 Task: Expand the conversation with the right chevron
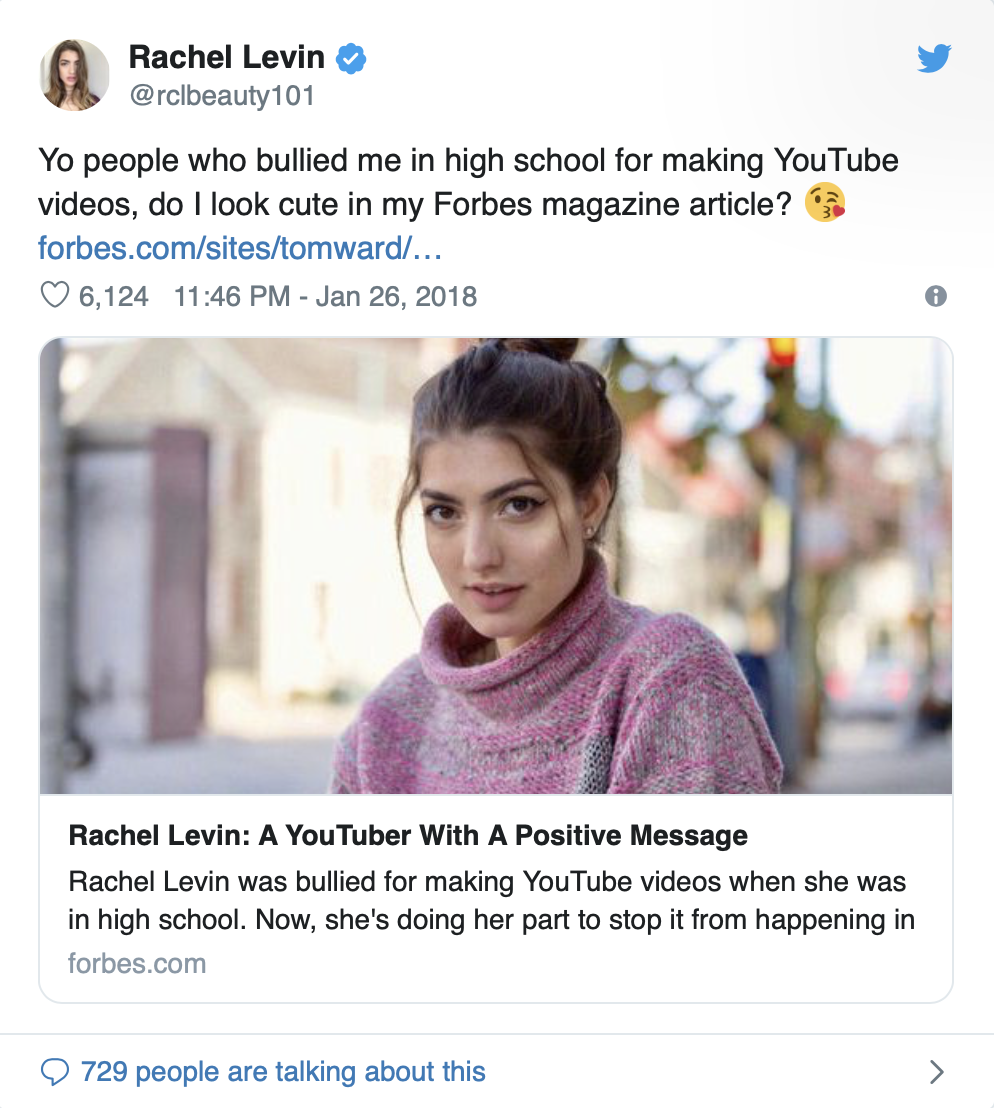click(937, 1072)
